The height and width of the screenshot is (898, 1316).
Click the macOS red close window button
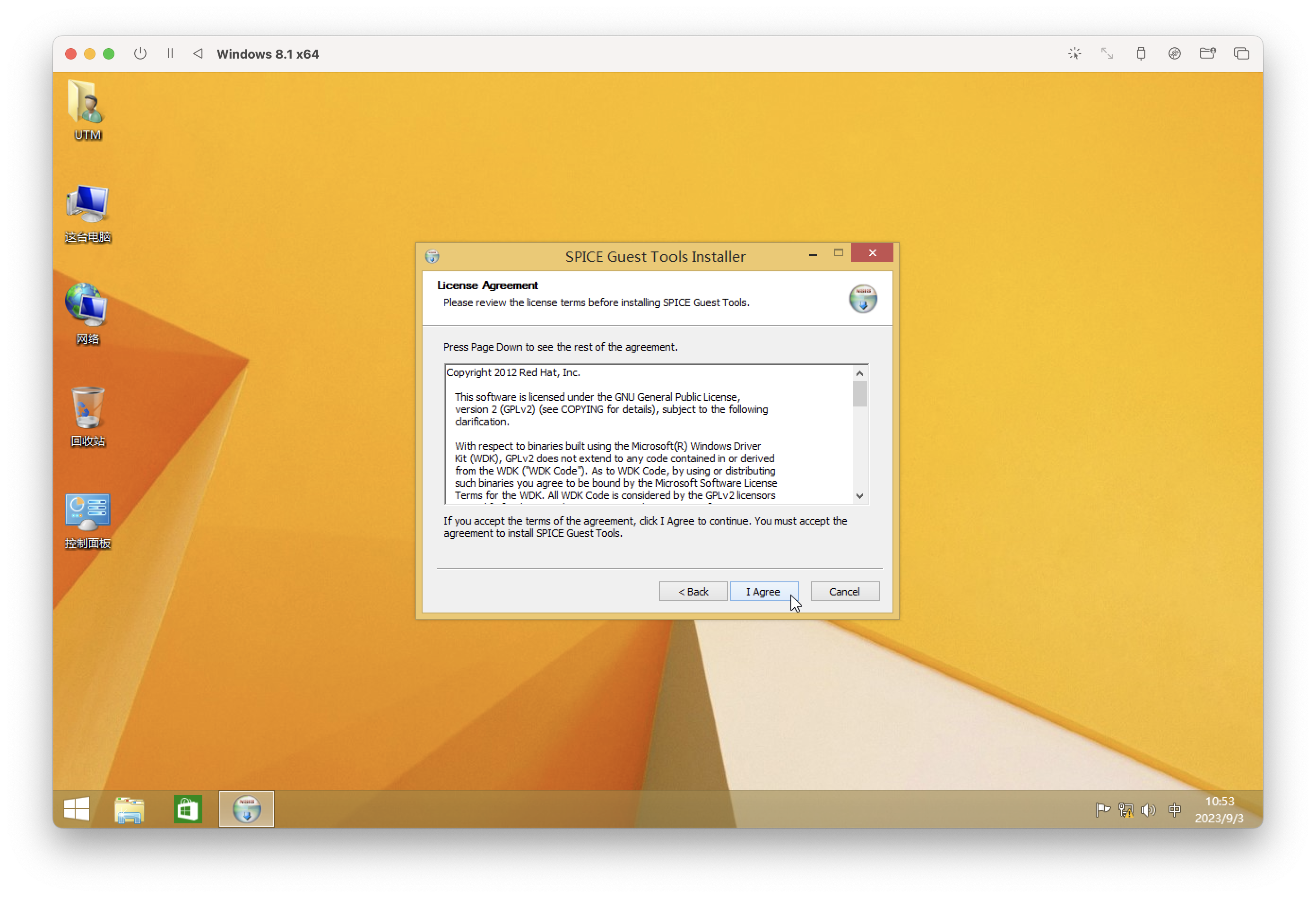[71, 54]
